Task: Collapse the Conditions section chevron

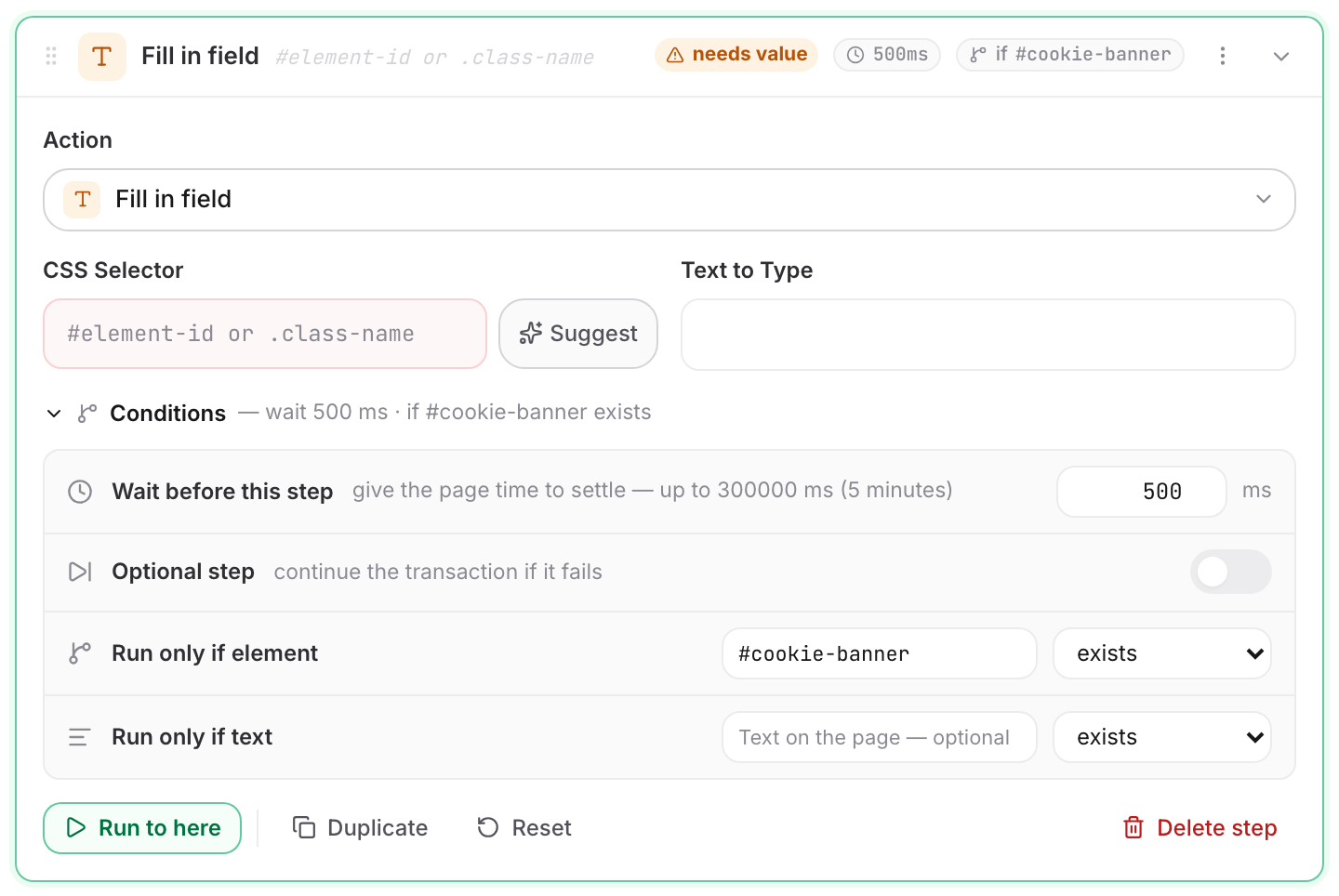Action: point(54,414)
